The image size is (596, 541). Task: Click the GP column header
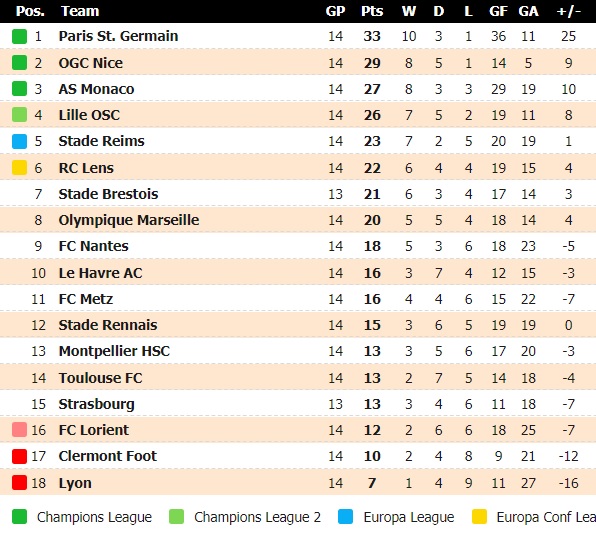pos(335,11)
